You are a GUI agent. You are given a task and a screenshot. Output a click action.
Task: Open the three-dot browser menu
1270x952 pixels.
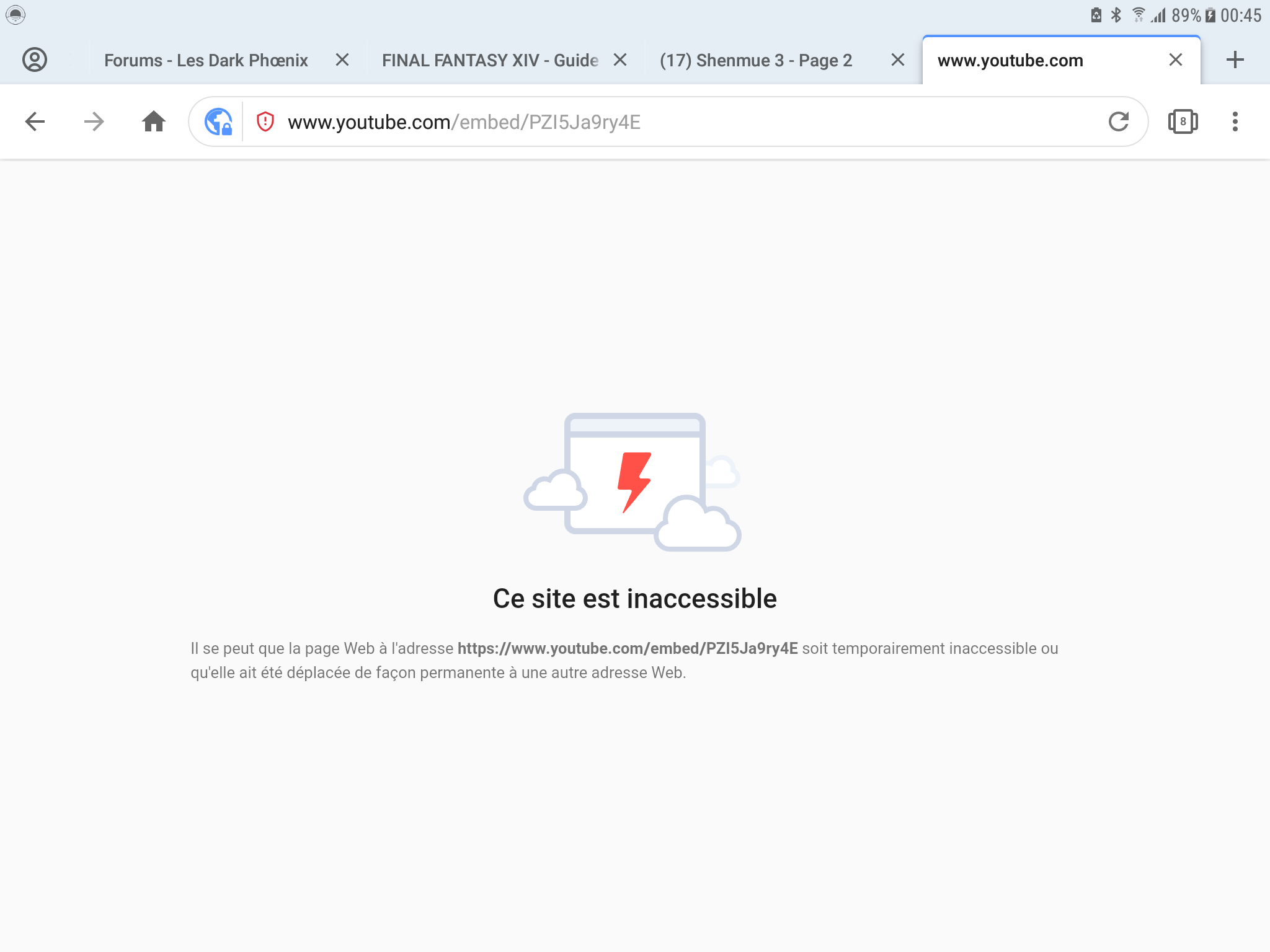1235,121
